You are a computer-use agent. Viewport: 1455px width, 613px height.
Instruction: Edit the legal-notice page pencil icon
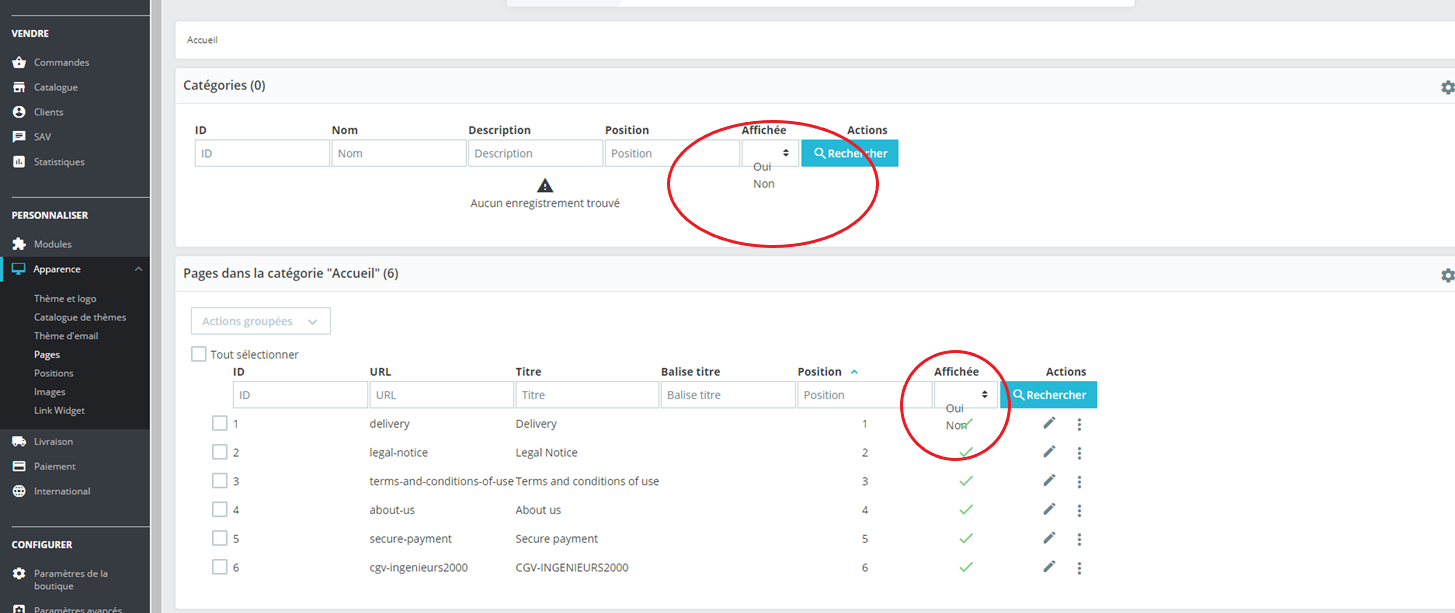pyautogui.click(x=1049, y=452)
